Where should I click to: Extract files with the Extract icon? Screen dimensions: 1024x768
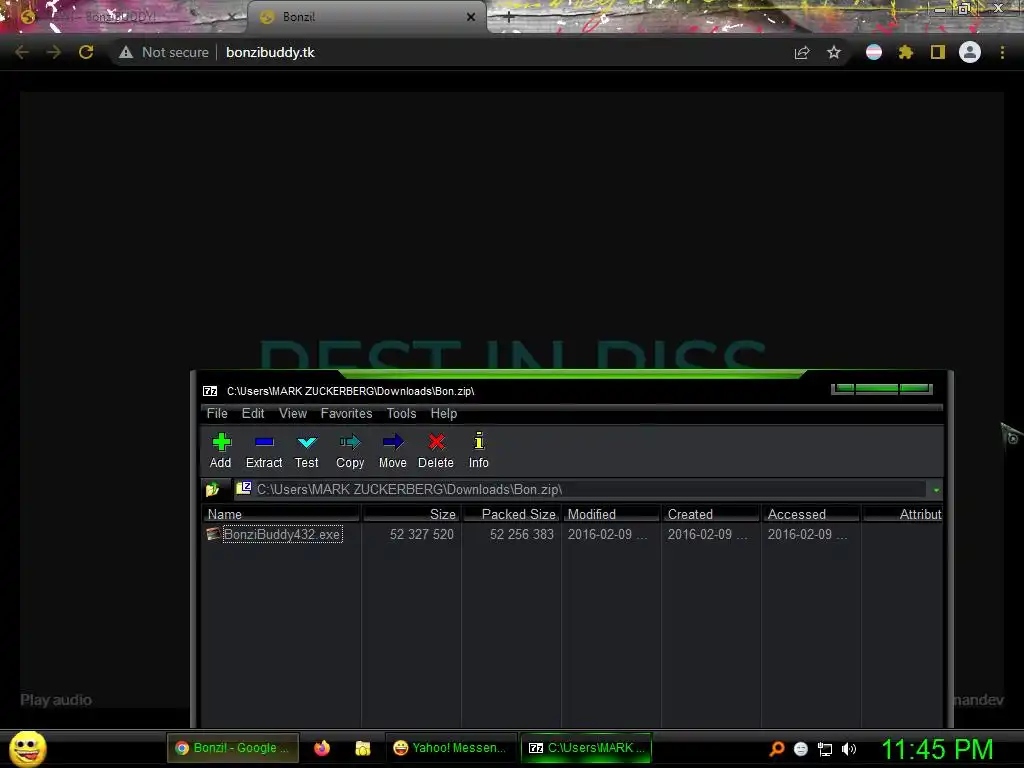click(x=264, y=451)
